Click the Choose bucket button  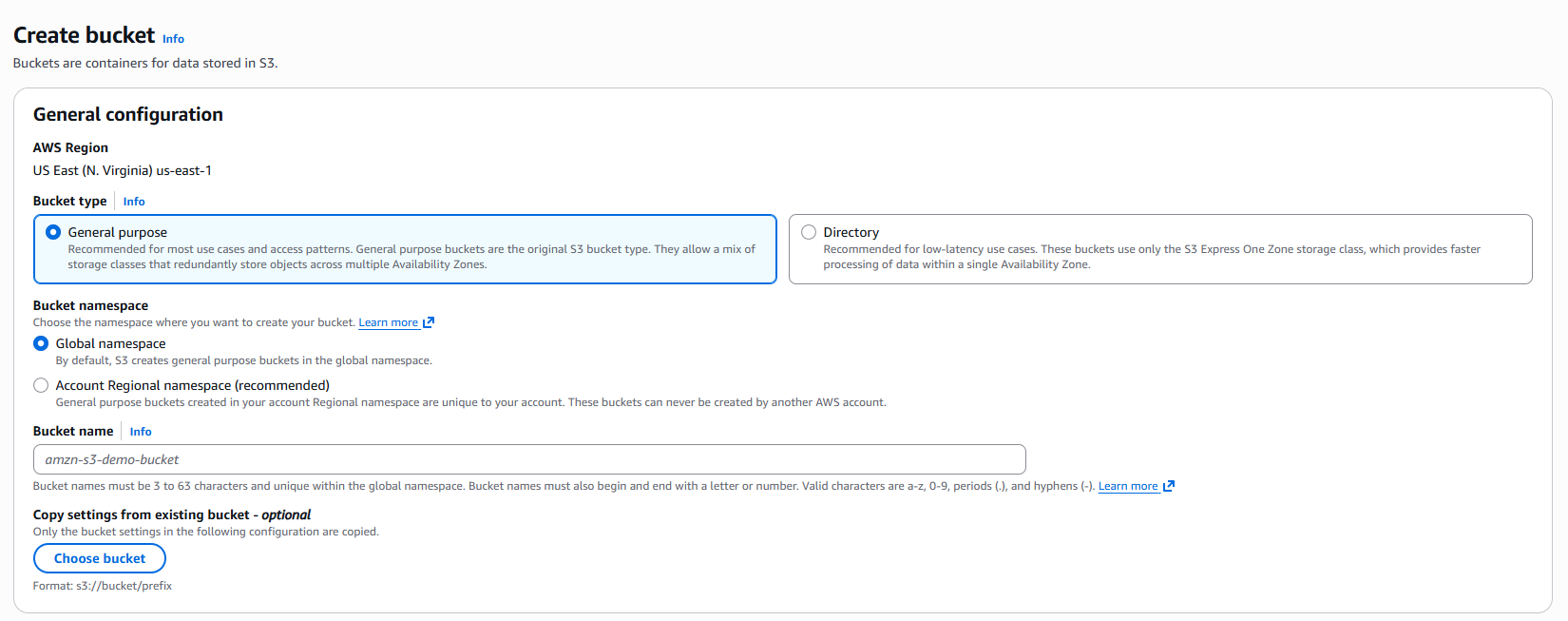[100, 558]
